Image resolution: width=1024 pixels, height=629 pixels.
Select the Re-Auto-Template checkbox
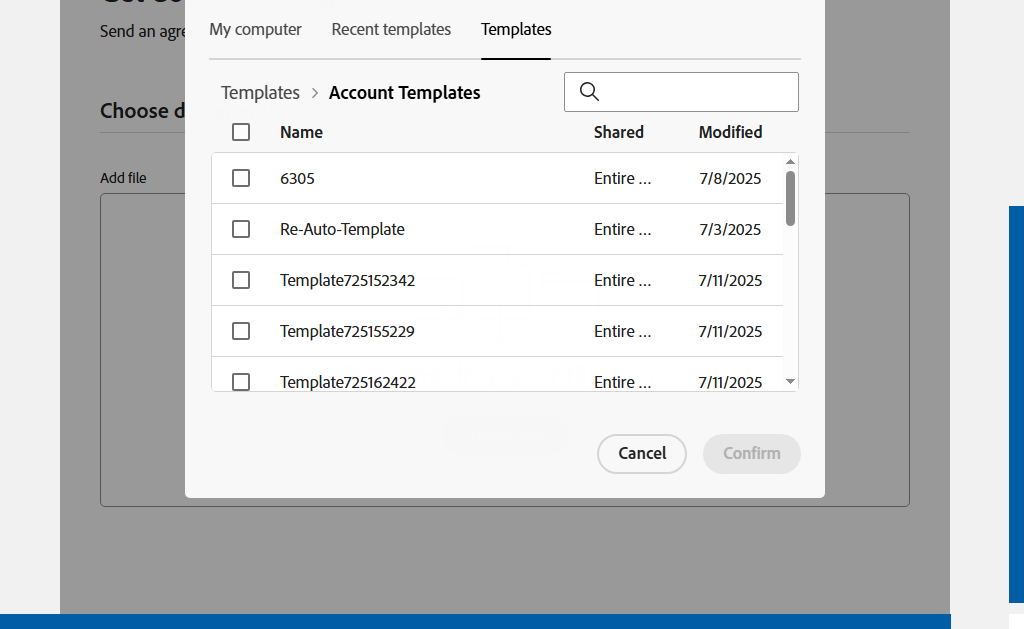(241, 229)
